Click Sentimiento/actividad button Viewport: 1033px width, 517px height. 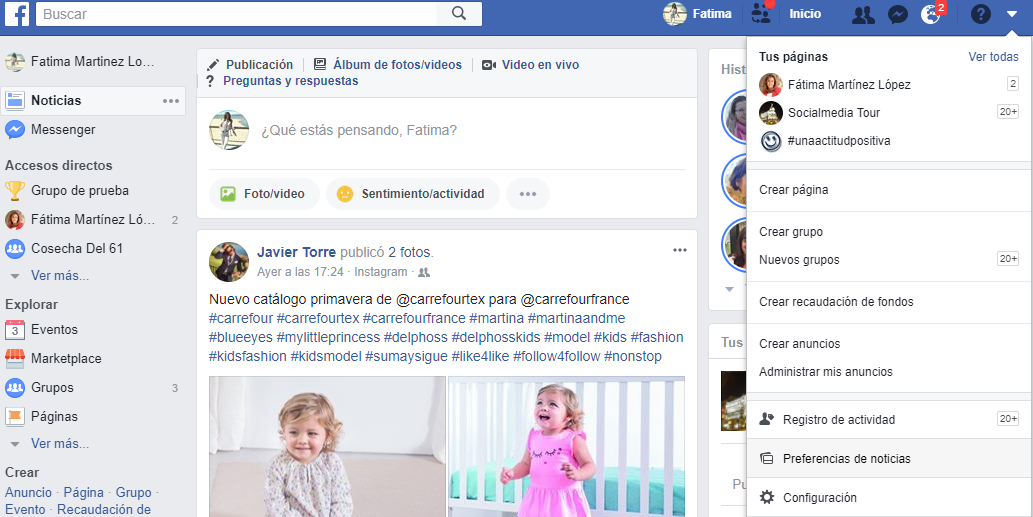pyautogui.click(x=412, y=194)
